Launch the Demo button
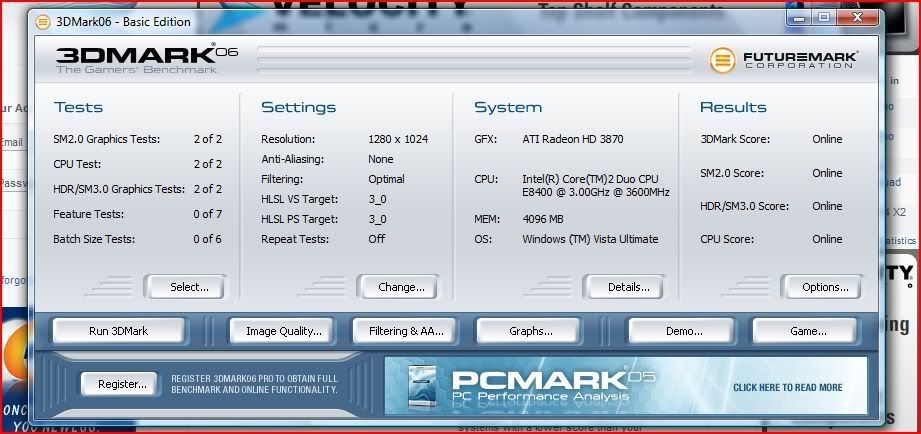The height and width of the screenshot is (434, 921). point(681,331)
